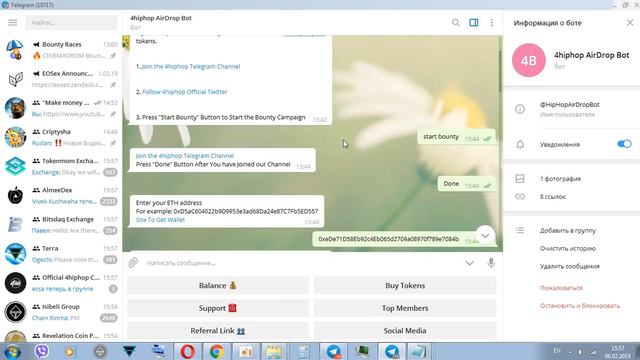Viewport: 640px width, 360px height.
Task: Click the Support bot button
Action: pyautogui.click(x=218, y=308)
